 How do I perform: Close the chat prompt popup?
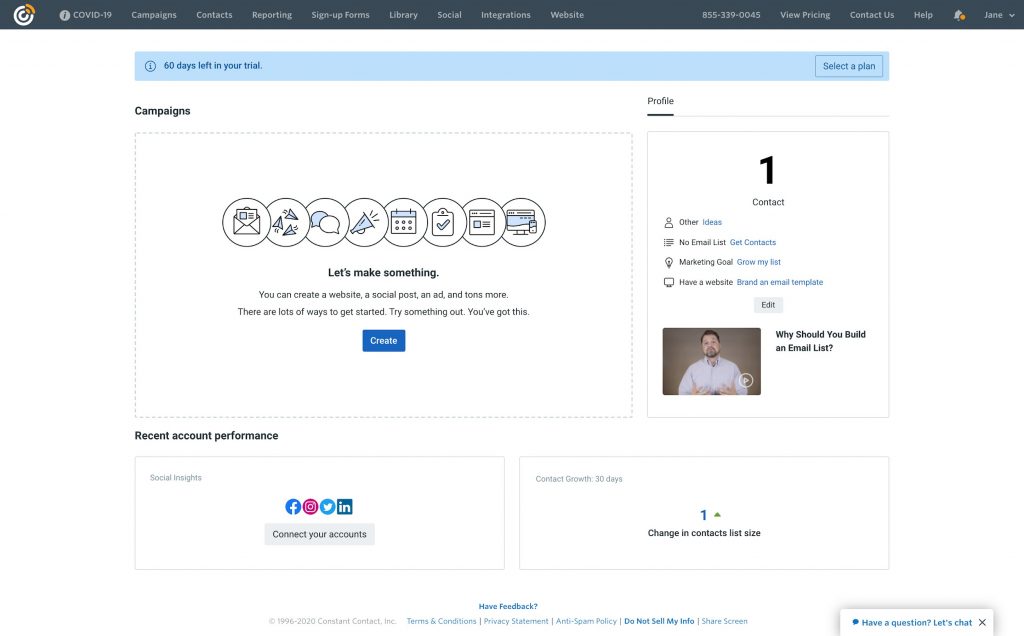click(982, 622)
